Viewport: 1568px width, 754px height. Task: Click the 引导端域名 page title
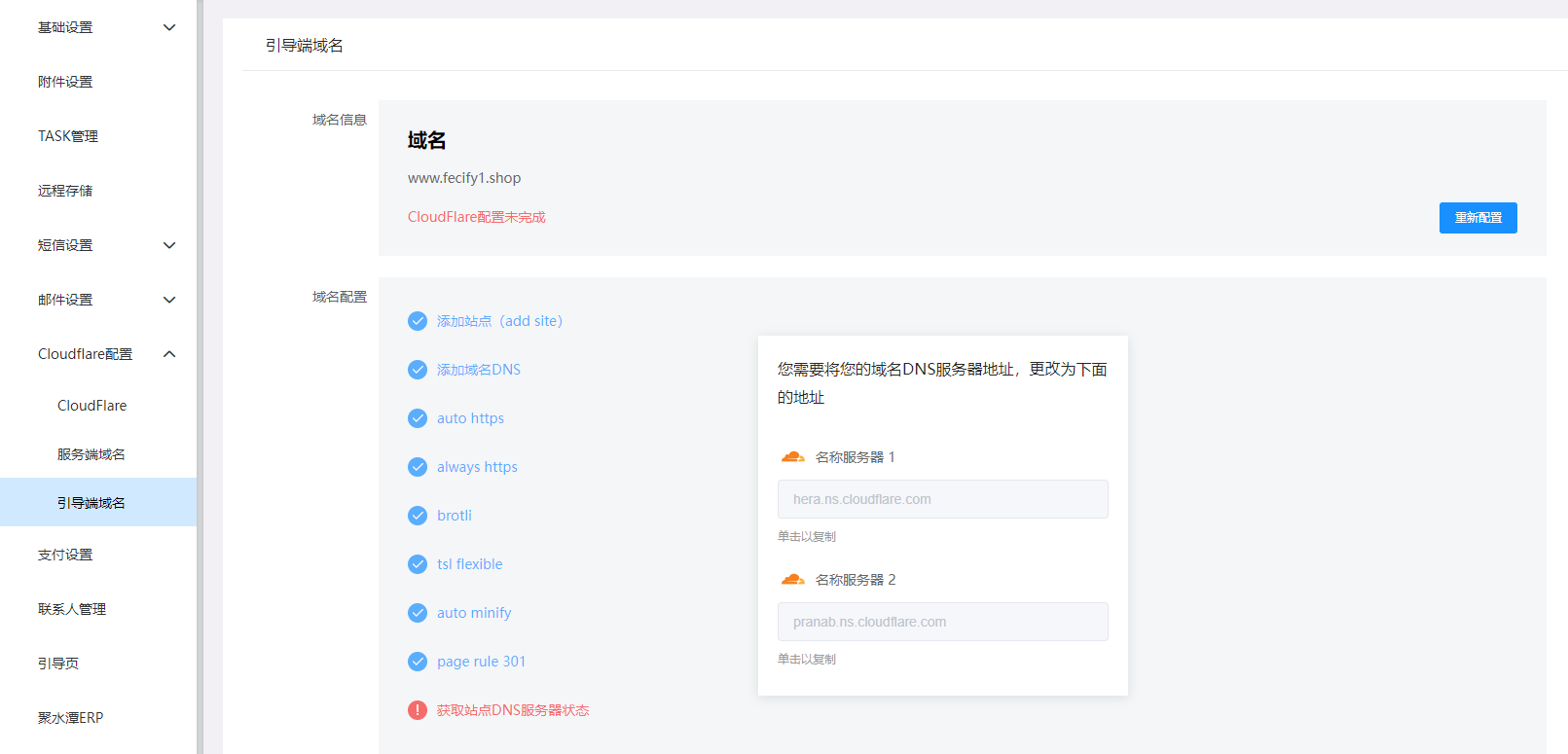coord(305,46)
